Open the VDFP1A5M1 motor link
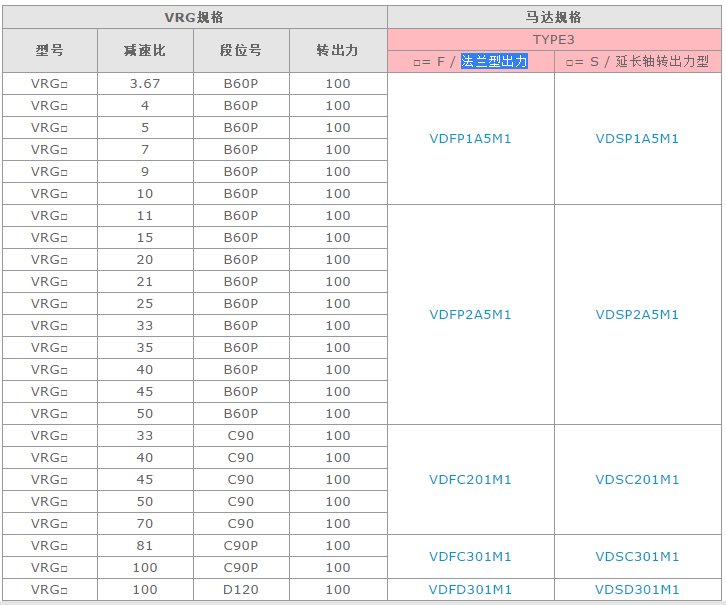The image size is (726, 605). 470,138
